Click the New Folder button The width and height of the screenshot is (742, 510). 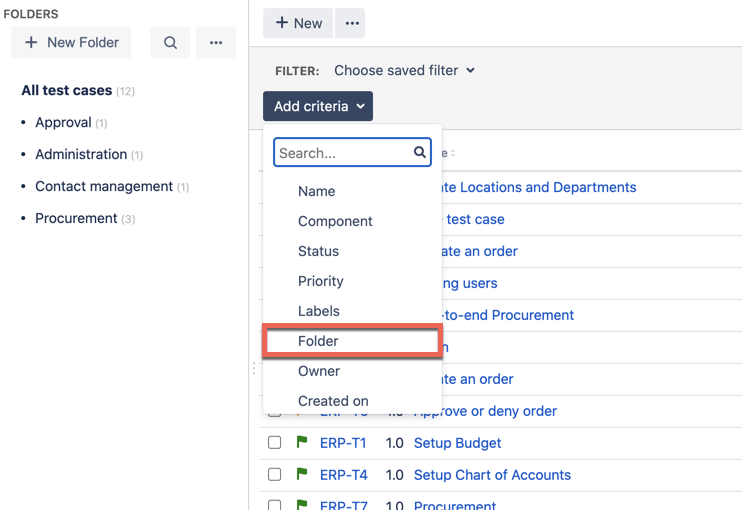click(72, 43)
